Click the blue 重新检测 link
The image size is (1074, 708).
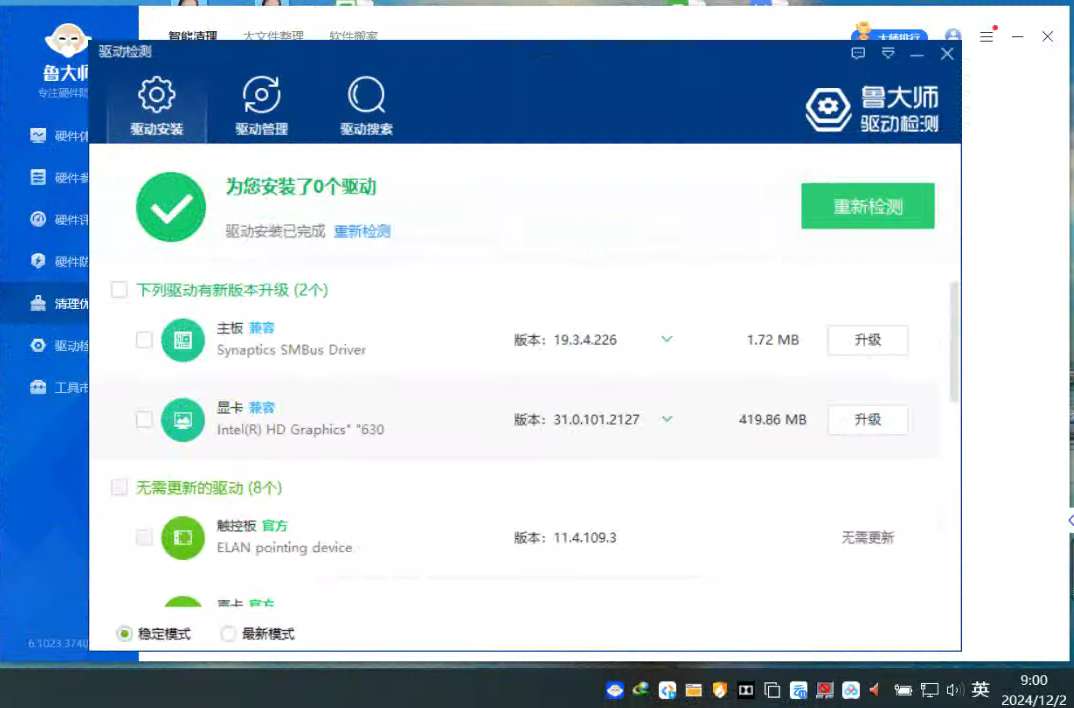pos(362,231)
